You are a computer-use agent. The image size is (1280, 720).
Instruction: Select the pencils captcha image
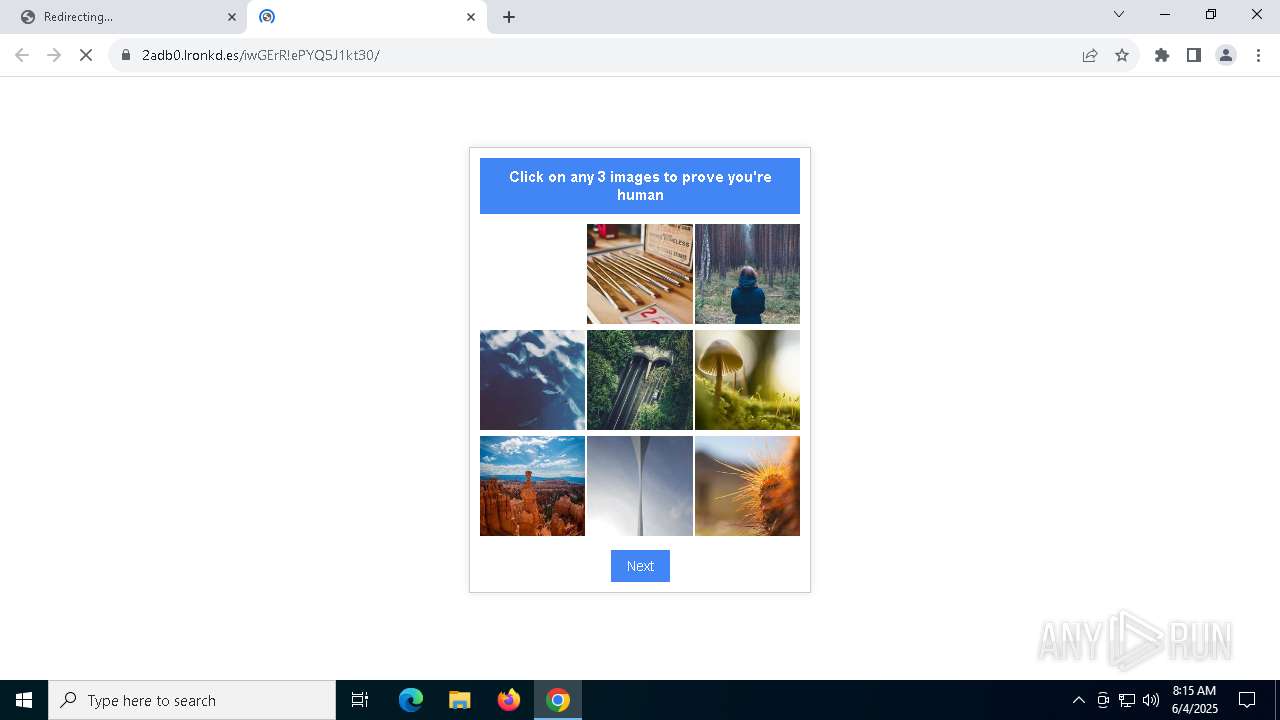point(640,274)
